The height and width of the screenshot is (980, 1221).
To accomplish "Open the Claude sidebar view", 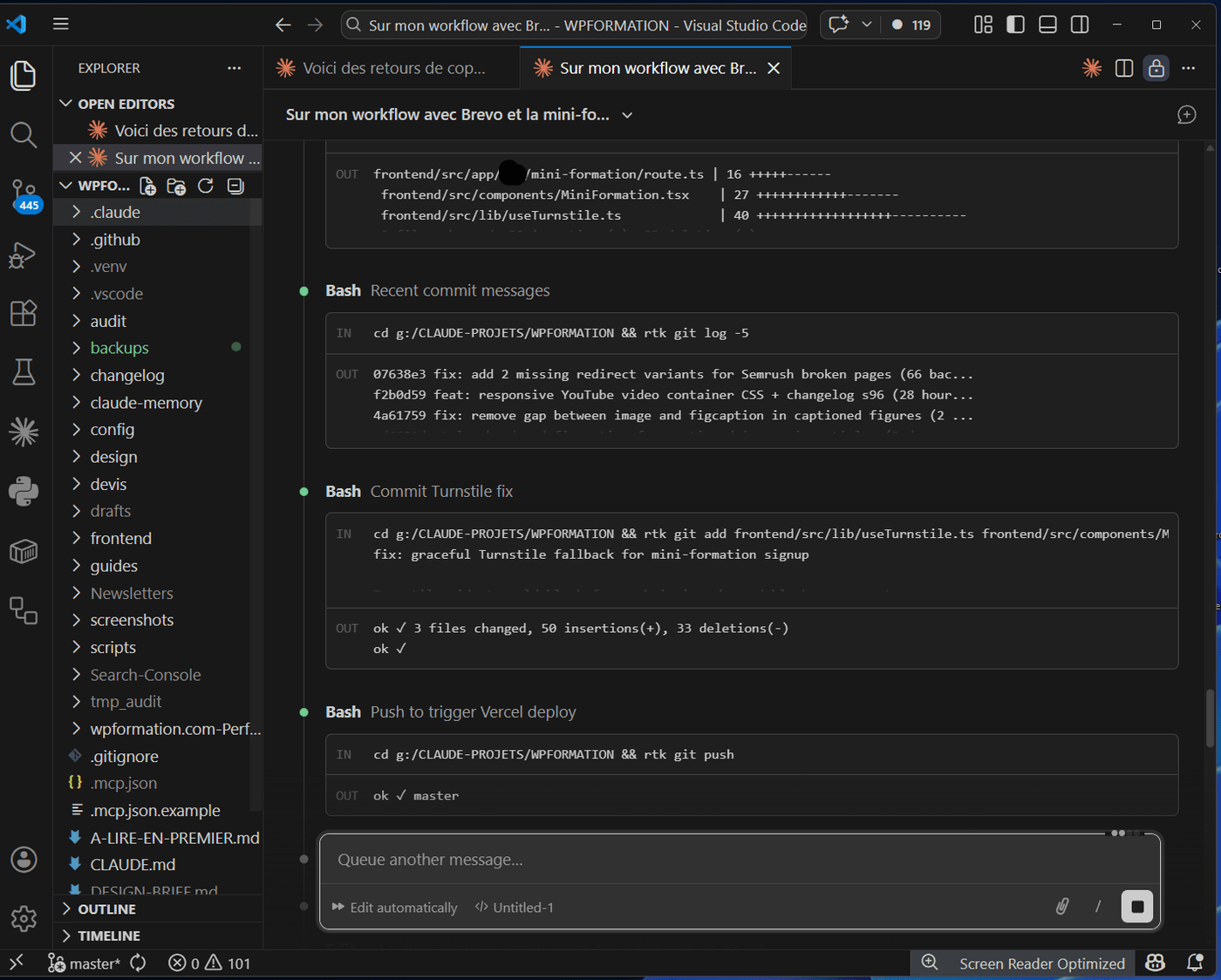I will click(24, 431).
